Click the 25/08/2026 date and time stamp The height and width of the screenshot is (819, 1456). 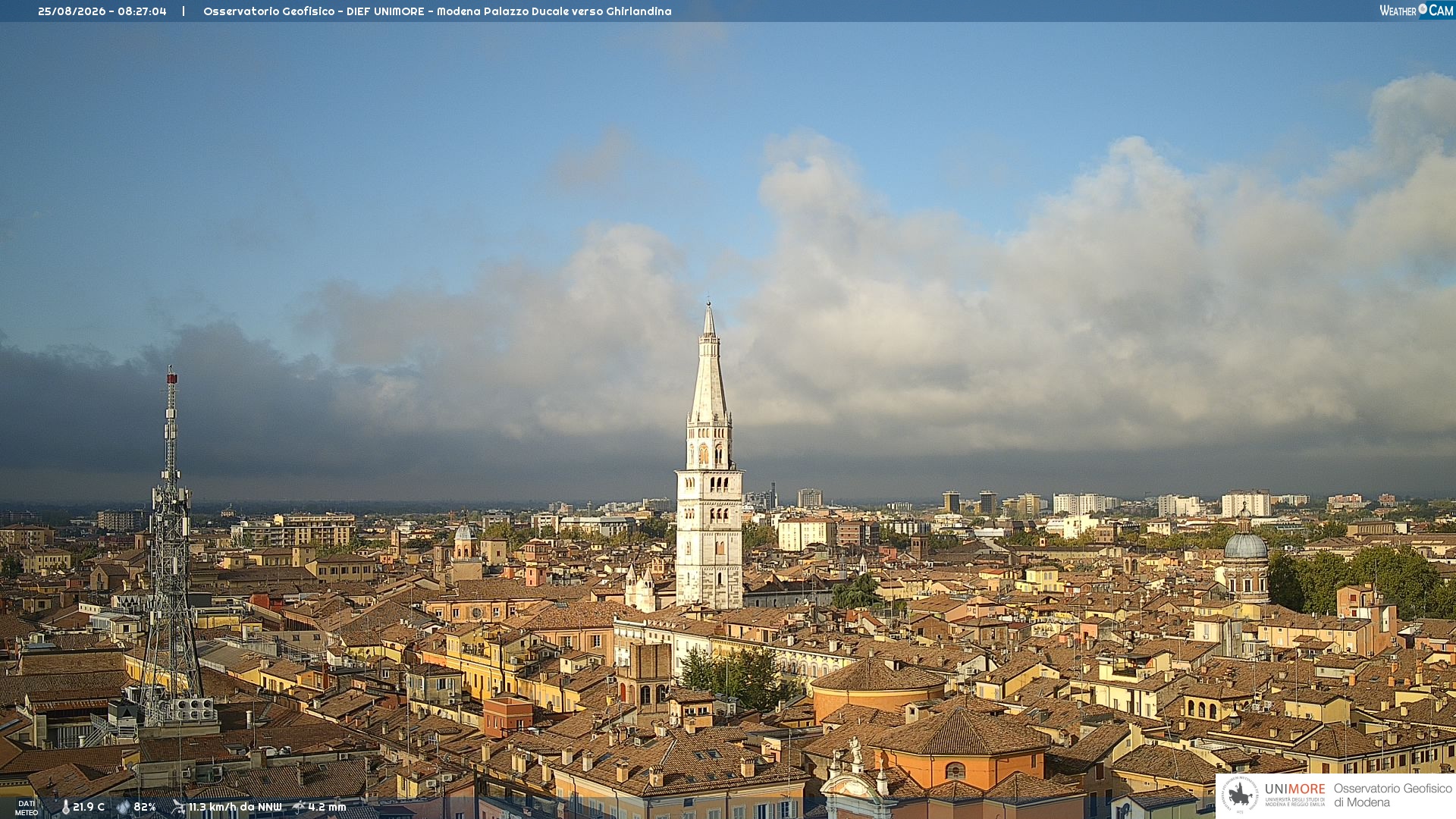tap(102, 11)
